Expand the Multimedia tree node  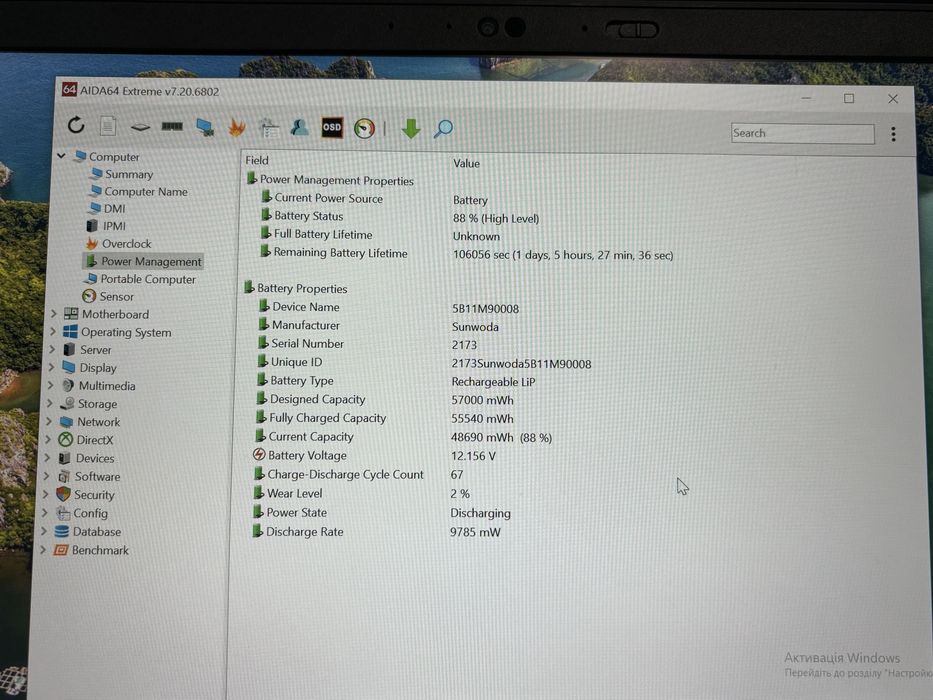click(x=50, y=385)
